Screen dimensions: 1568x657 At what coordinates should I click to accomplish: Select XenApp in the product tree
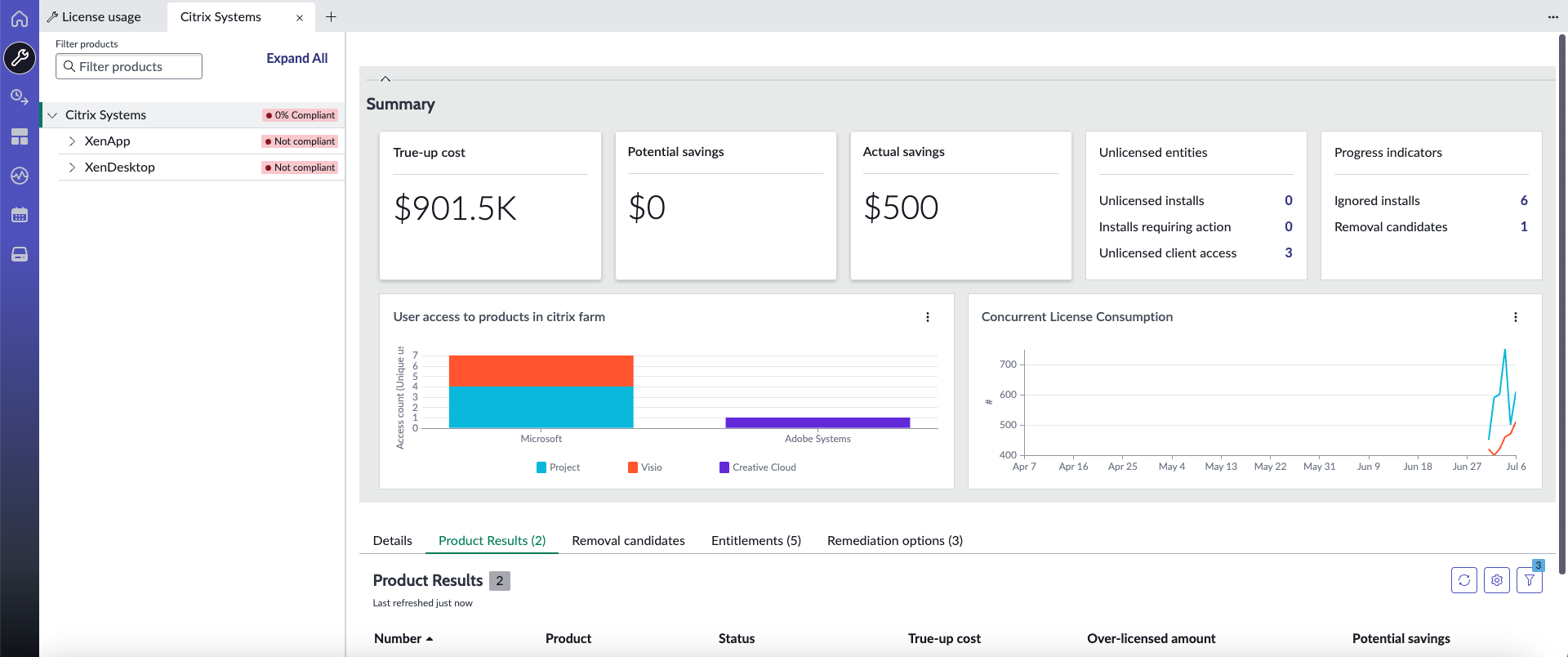[108, 141]
